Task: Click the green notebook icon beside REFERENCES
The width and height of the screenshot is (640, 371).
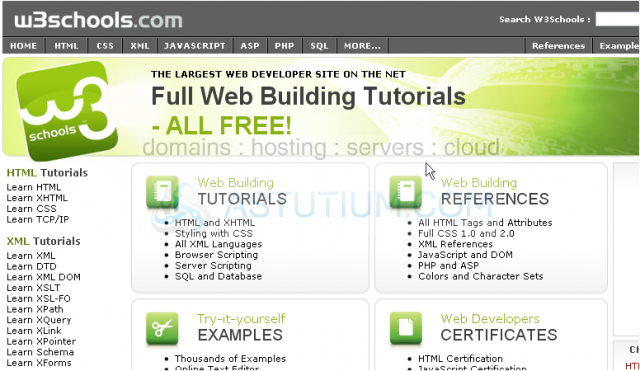Action: coord(405,193)
